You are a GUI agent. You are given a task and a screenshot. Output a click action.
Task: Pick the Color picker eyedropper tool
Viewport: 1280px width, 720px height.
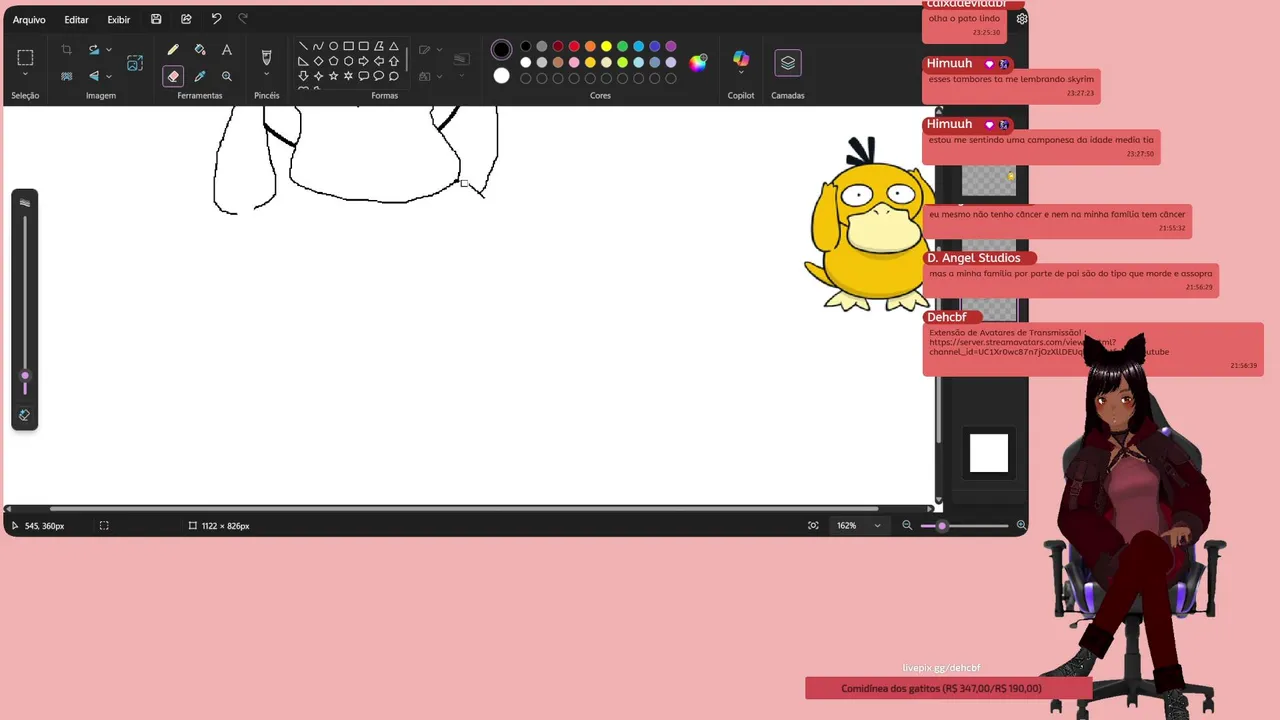(200, 76)
